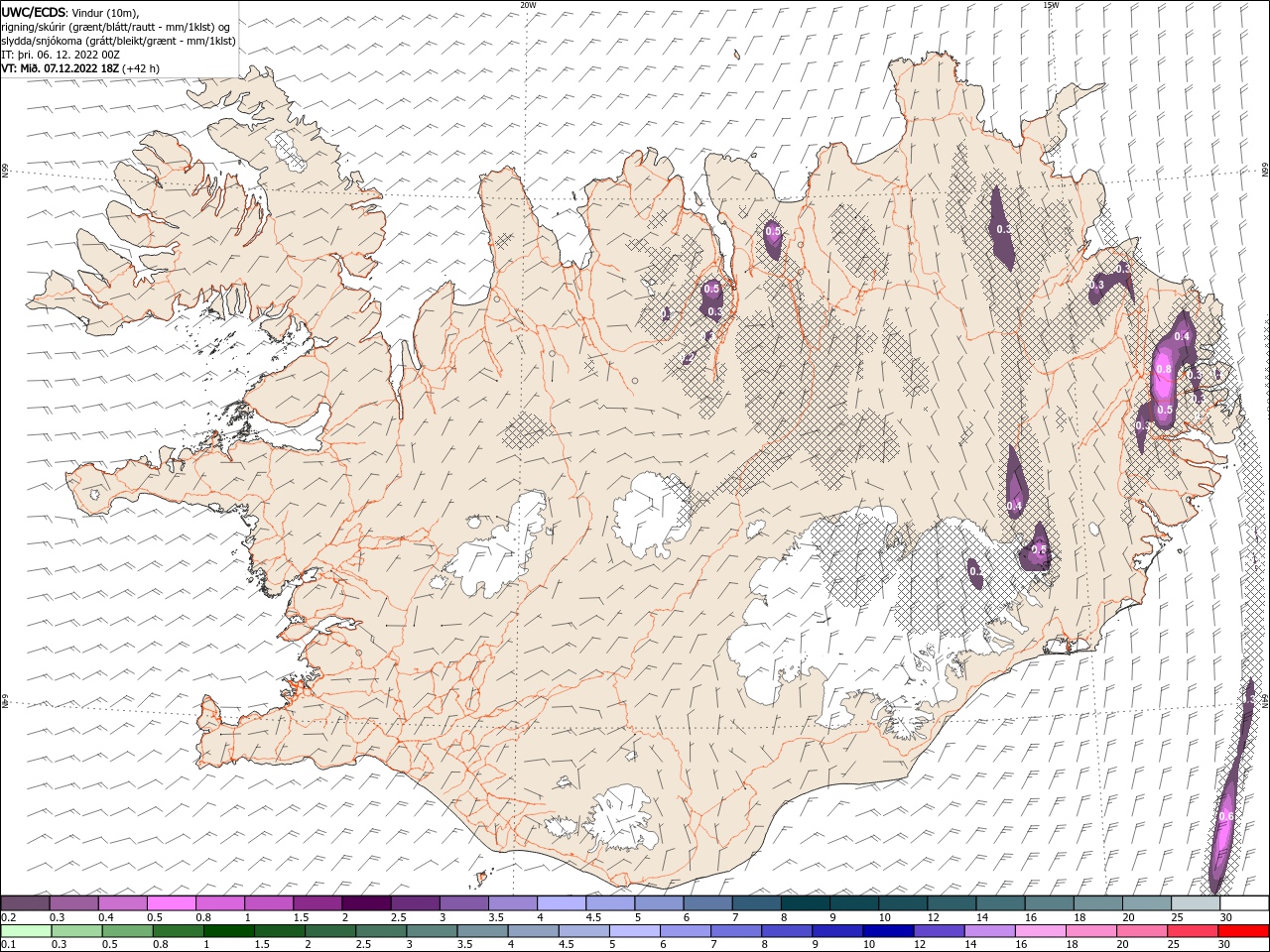Screen dimensions: 1270x952
Task: Pick the rain legend swatch between 25 and 30
Action: tap(1193, 930)
